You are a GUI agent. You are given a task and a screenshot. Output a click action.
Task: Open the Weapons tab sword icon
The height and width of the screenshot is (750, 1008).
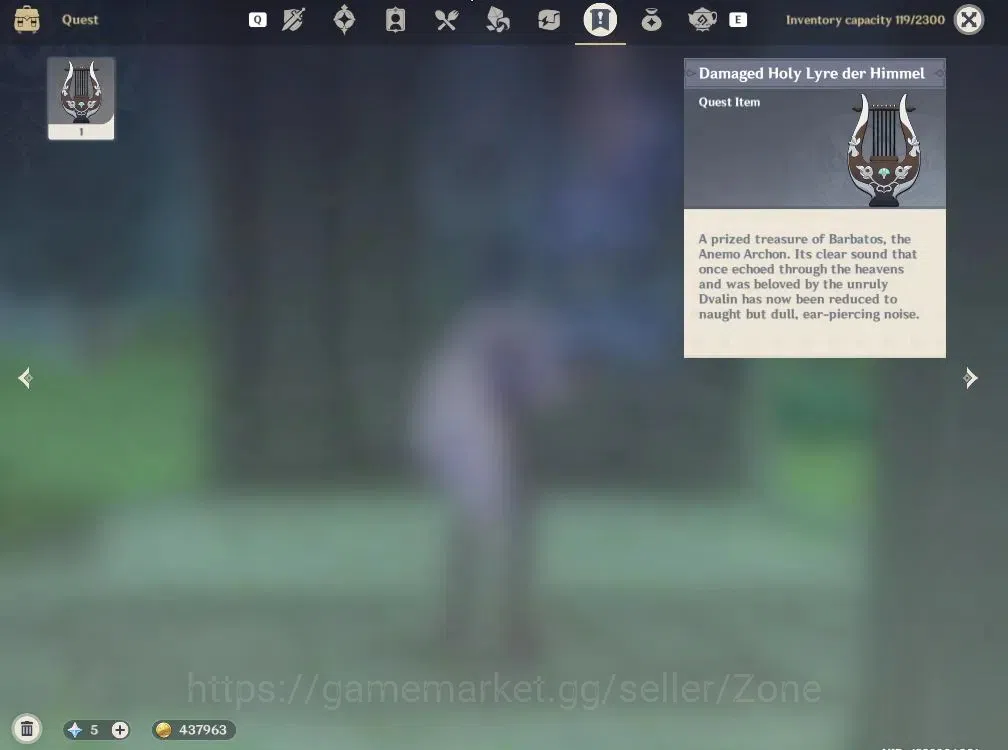pyautogui.click(x=293, y=20)
